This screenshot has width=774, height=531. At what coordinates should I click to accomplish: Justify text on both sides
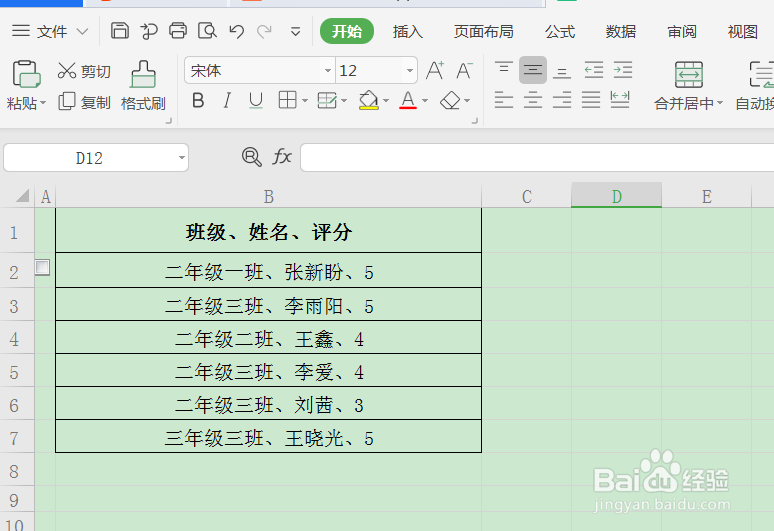tap(591, 100)
